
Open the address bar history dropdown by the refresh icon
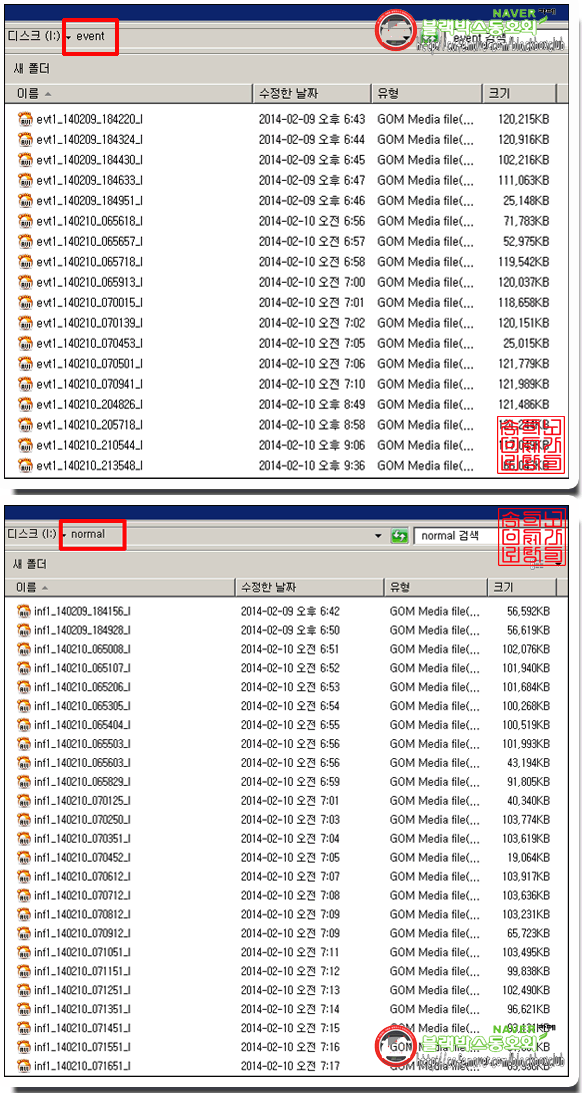click(x=378, y=535)
